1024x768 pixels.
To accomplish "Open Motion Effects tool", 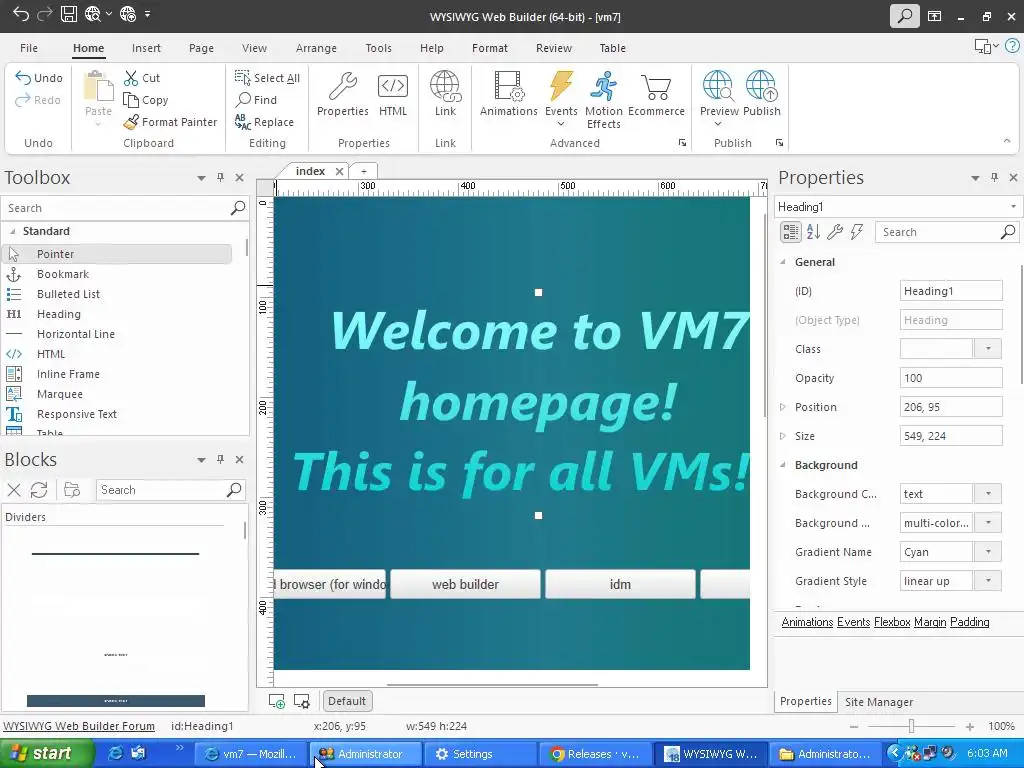I will click(603, 99).
